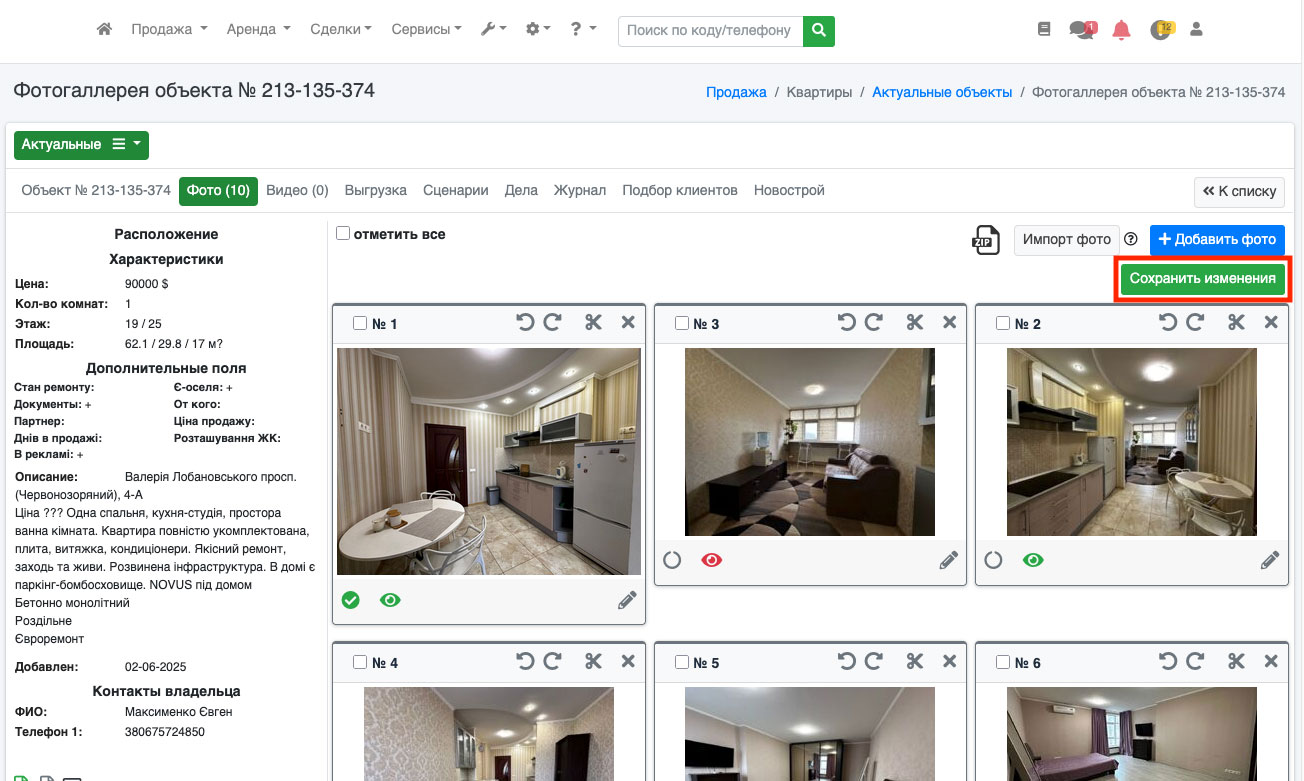Set photo № 2 as main photo
Image resolution: width=1304 pixels, height=781 pixels.
[993, 560]
